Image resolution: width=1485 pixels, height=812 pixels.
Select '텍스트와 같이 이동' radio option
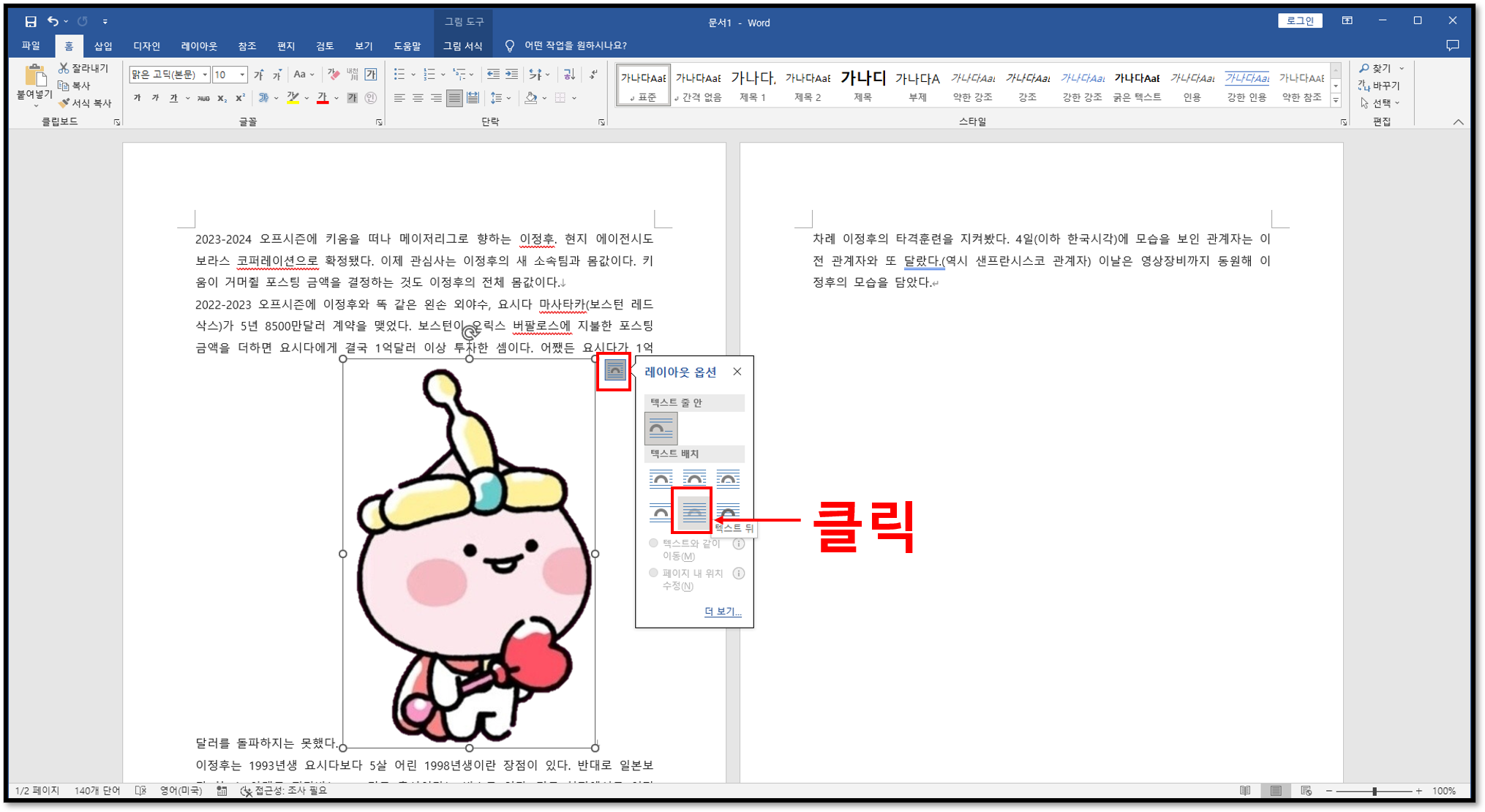pyautogui.click(x=653, y=544)
